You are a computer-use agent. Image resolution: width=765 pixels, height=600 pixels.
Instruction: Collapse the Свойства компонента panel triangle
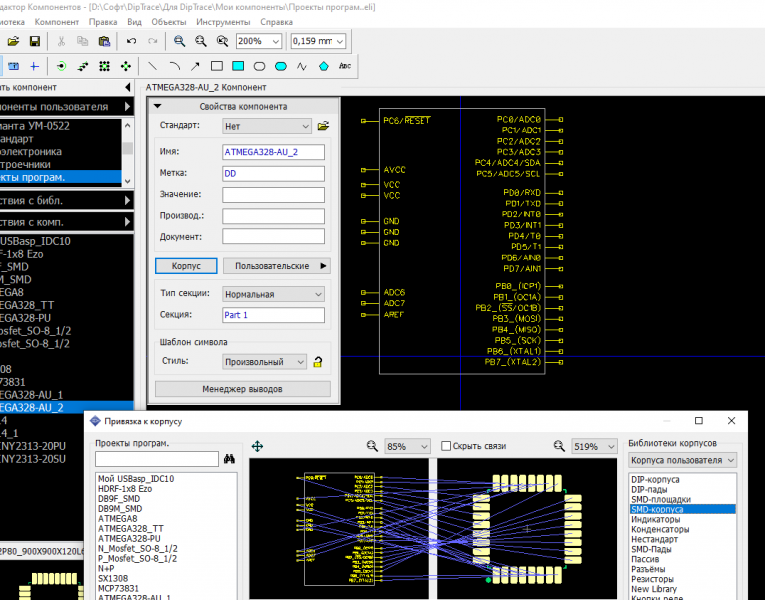tap(158, 106)
